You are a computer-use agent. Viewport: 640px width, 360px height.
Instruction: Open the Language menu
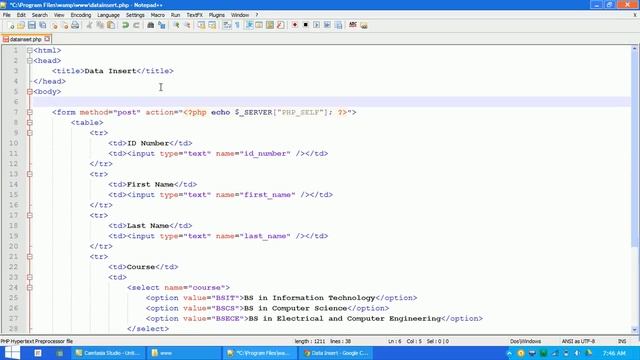click(108, 15)
